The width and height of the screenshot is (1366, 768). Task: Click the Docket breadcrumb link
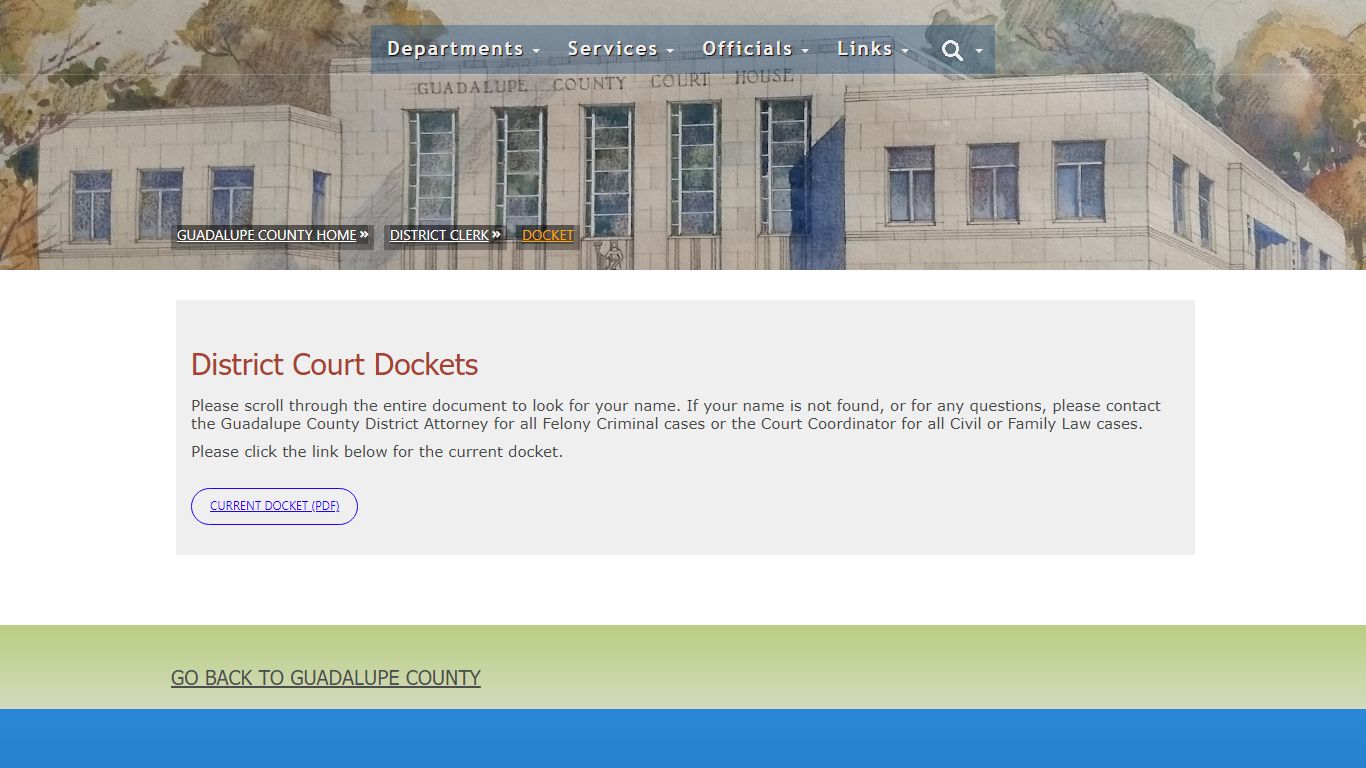[548, 235]
